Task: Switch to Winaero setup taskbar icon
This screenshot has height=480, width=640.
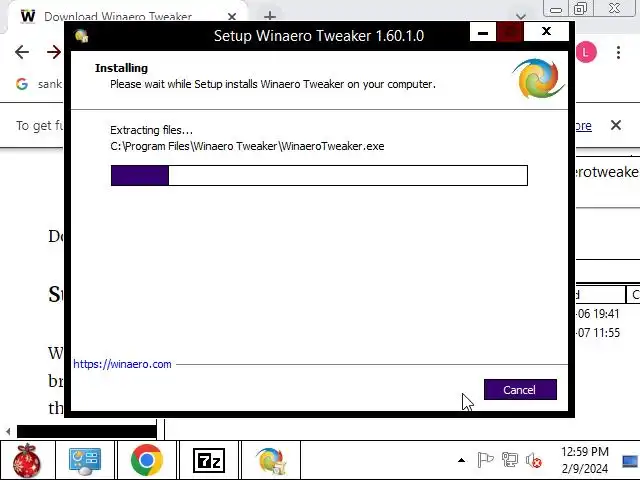Action: tap(271, 461)
